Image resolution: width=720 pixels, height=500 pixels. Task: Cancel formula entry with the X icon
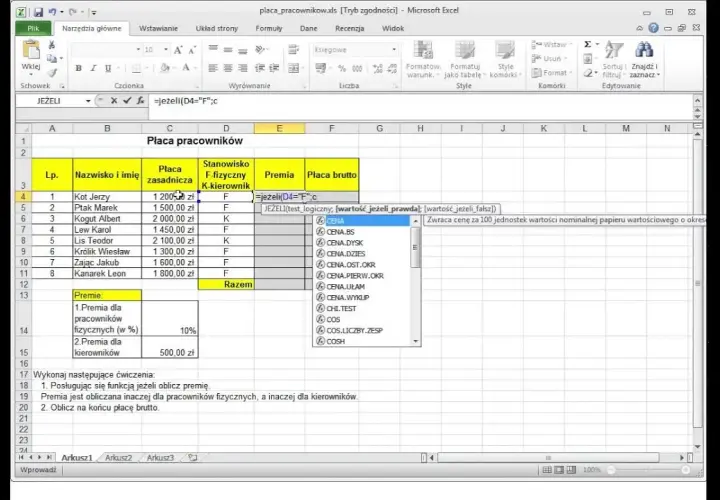click(114, 101)
